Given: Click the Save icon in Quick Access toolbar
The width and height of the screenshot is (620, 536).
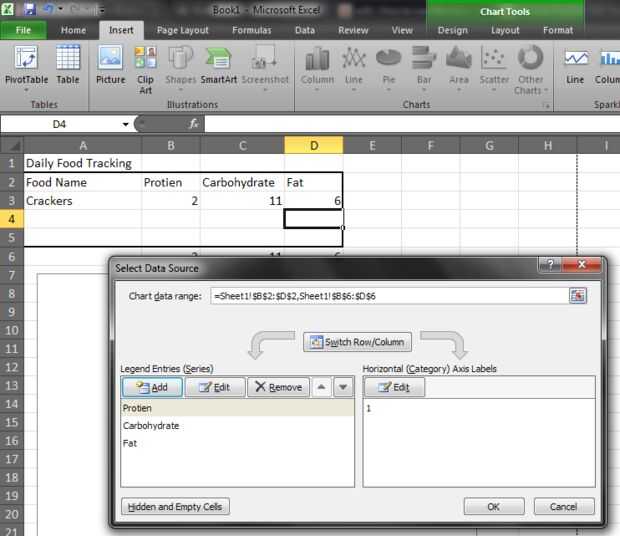Looking at the screenshot, I should pyautogui.click(x=30, y=9).
